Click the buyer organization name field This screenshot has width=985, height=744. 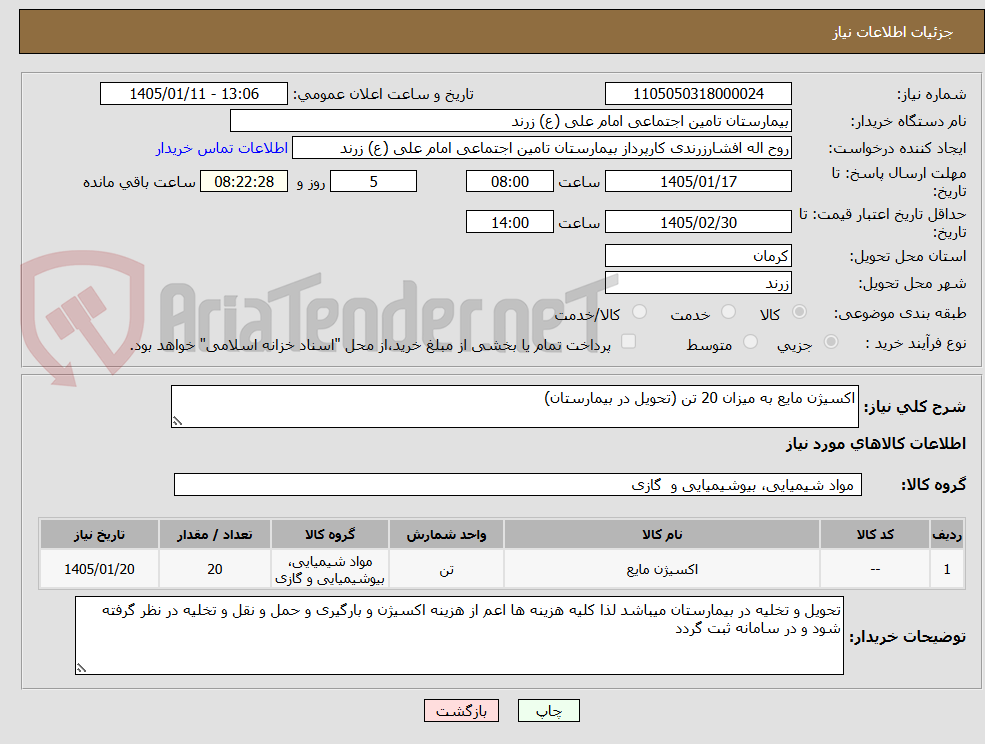[x=511, y=121]
